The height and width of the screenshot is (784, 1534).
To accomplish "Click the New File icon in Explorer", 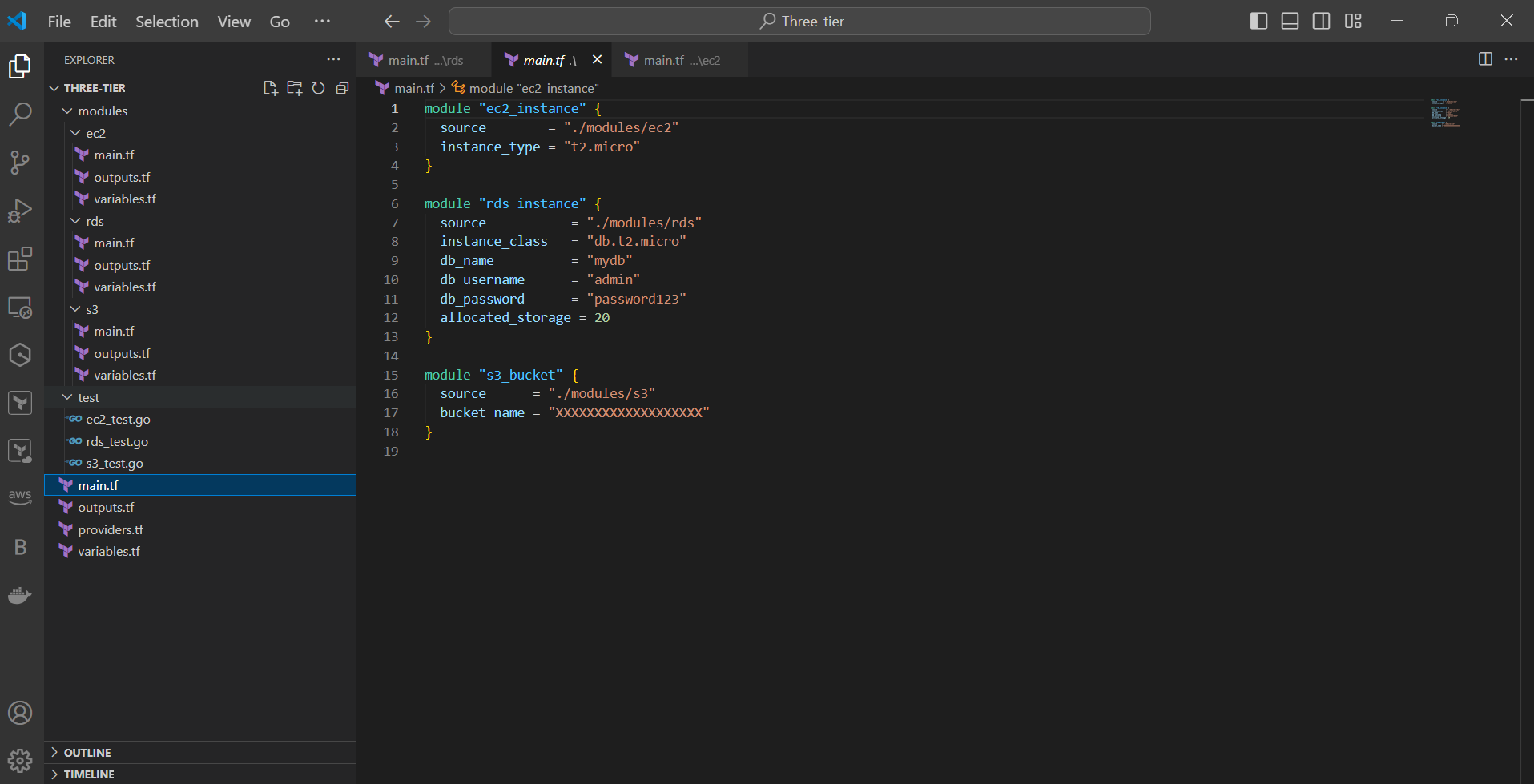I will point(270,88).
